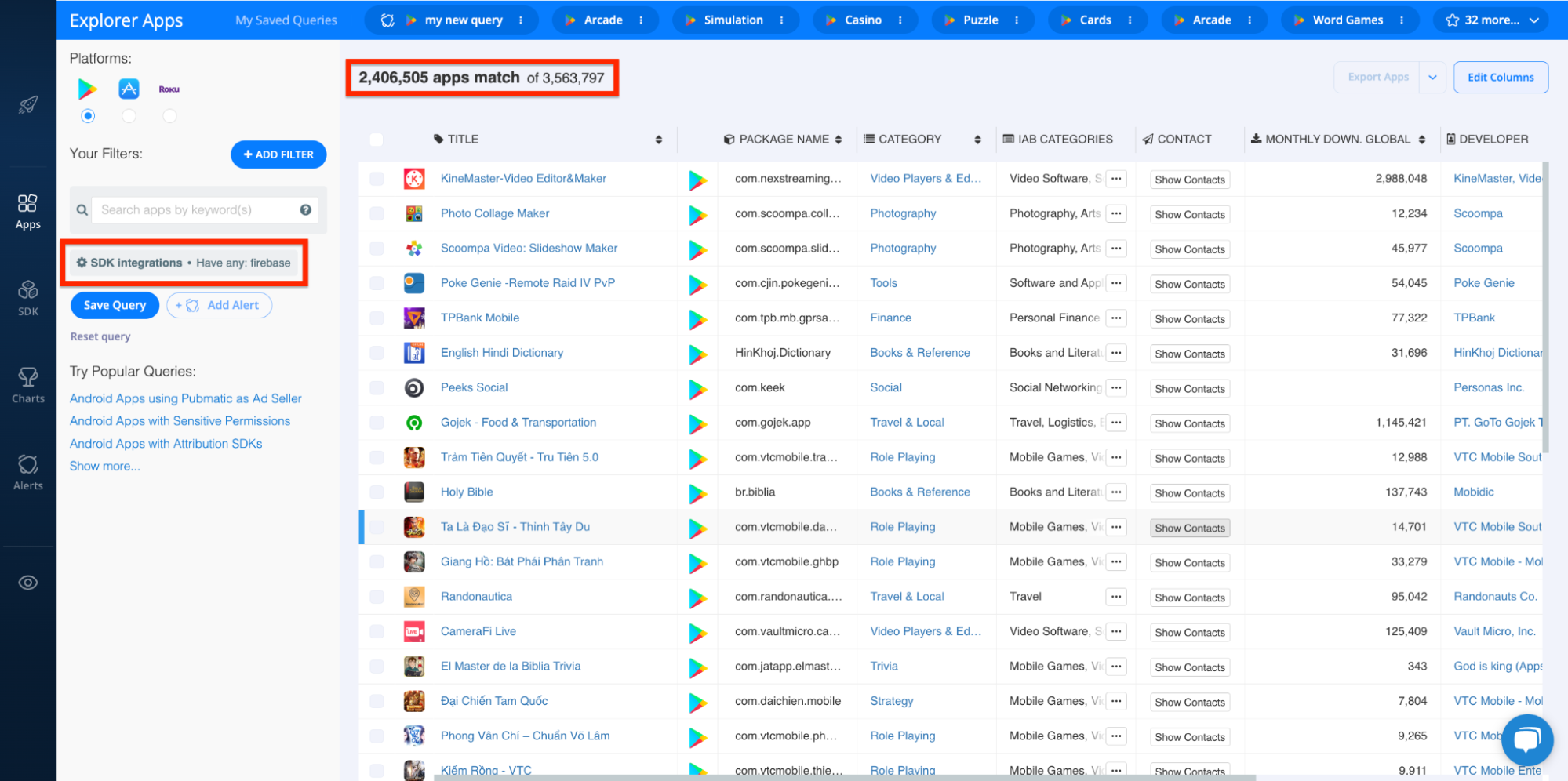Click the keyword search help icon
The width and height of the screenshot is (1568, 781).
(306, 209)
